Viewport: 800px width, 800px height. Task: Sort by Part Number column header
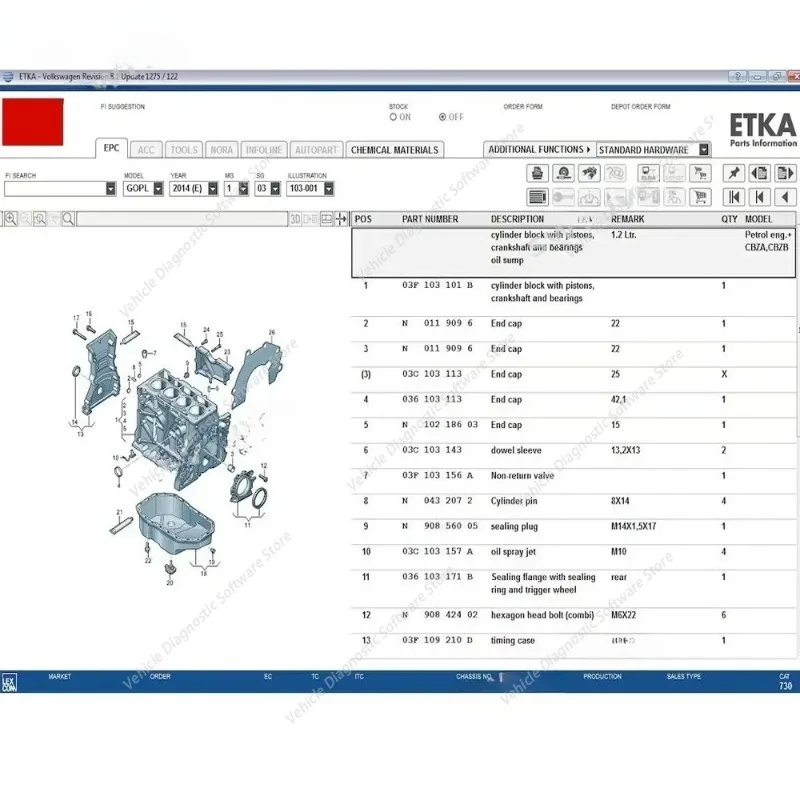[430, 219]
